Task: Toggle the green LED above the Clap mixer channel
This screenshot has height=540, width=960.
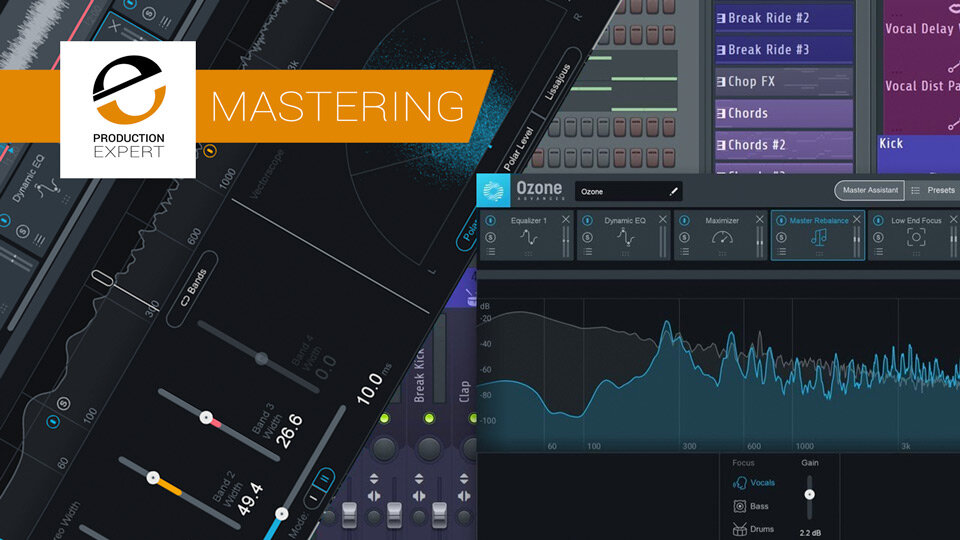Action: 473,419
